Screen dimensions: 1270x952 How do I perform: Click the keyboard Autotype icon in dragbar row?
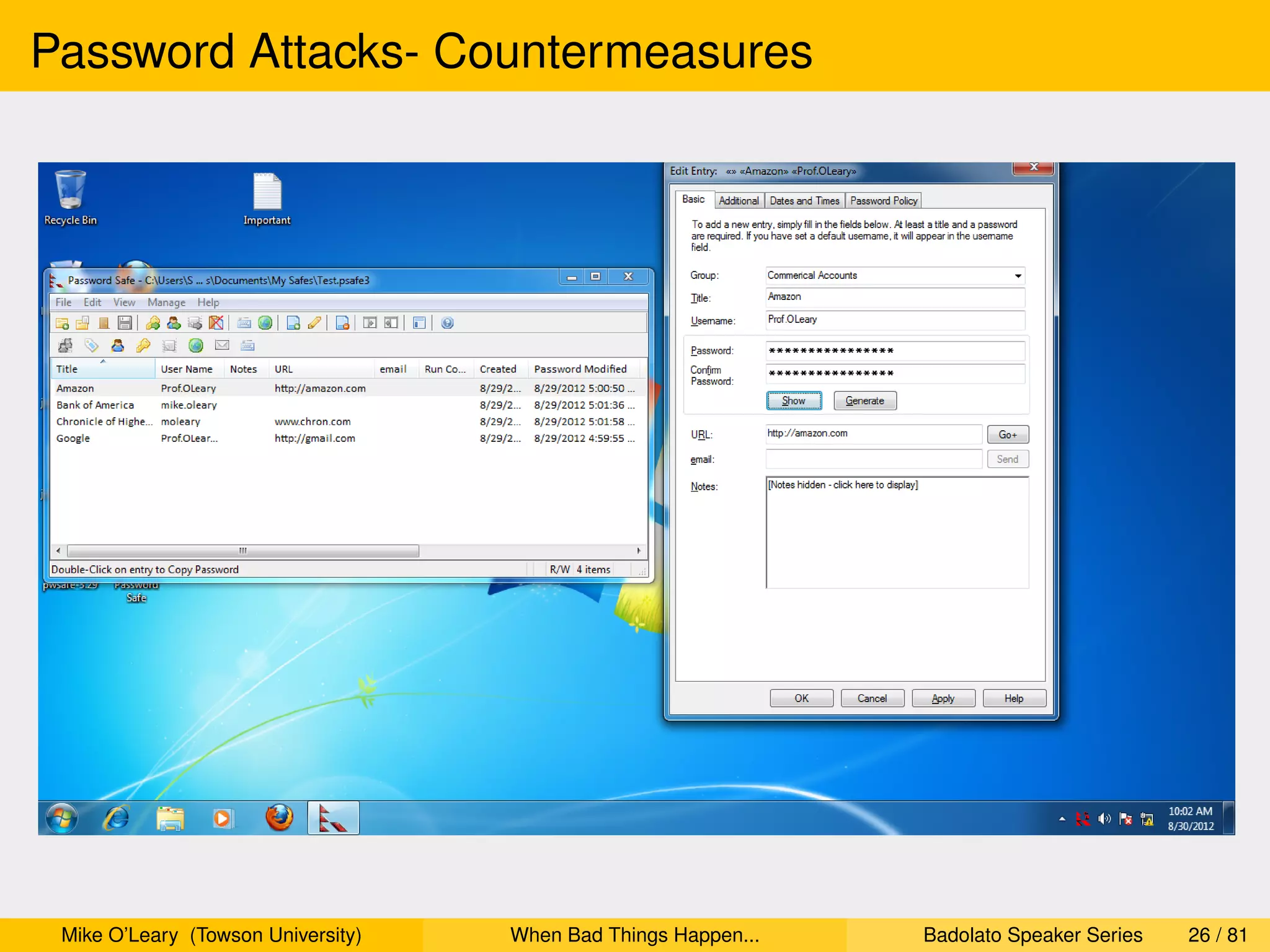[x=248, y=346]
